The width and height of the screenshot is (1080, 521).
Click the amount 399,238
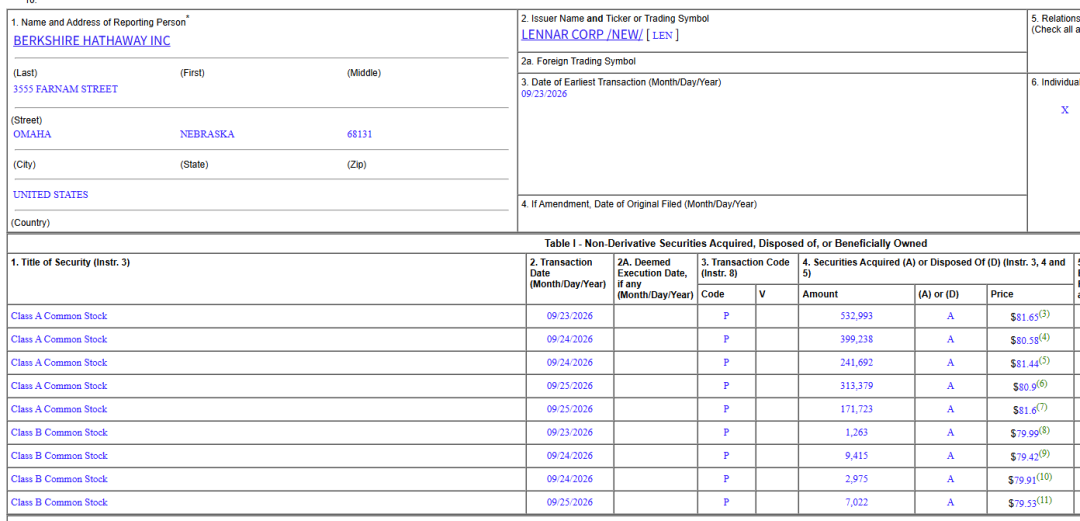856,340
